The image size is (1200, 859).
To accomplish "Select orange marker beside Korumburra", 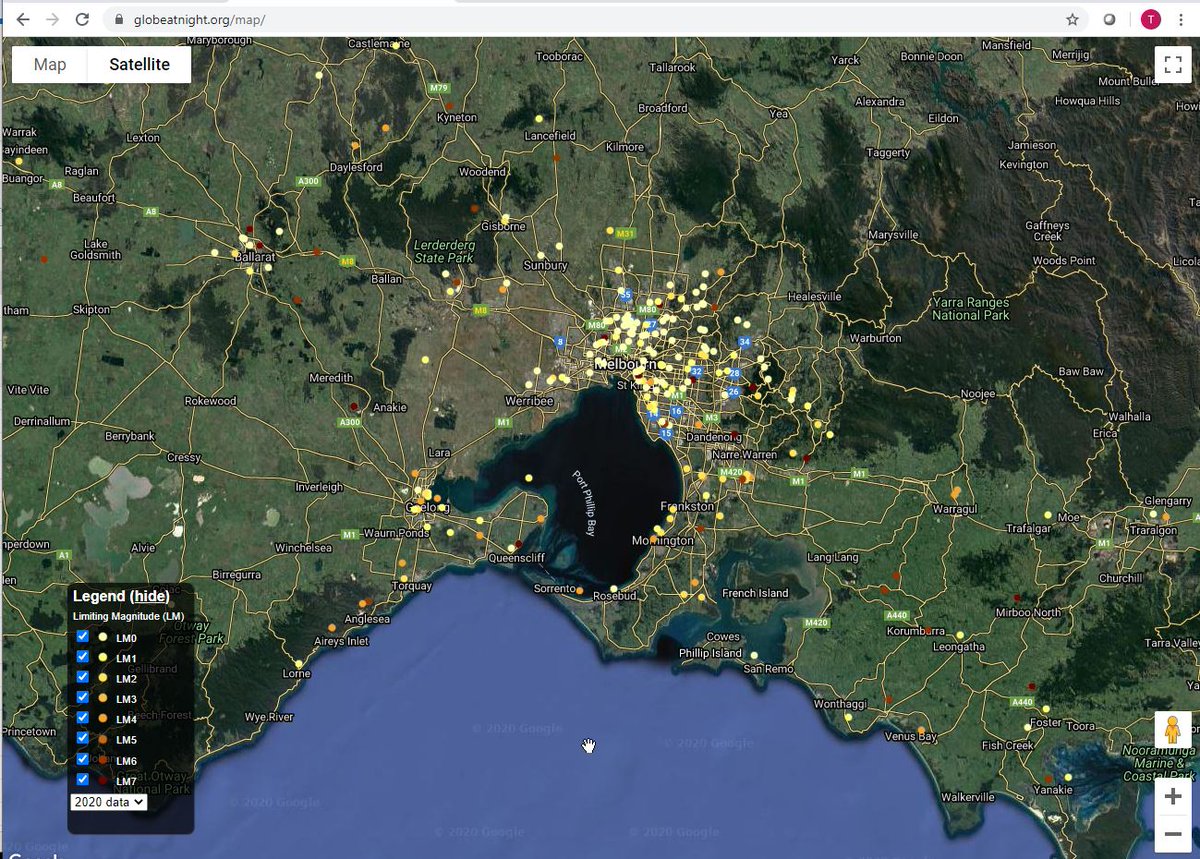I will 928,631.
